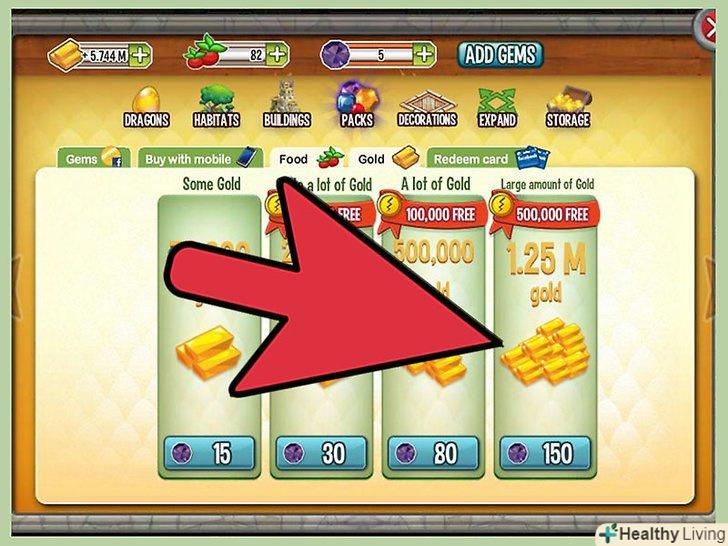Open the Dragons shop category

pos(146,108)
